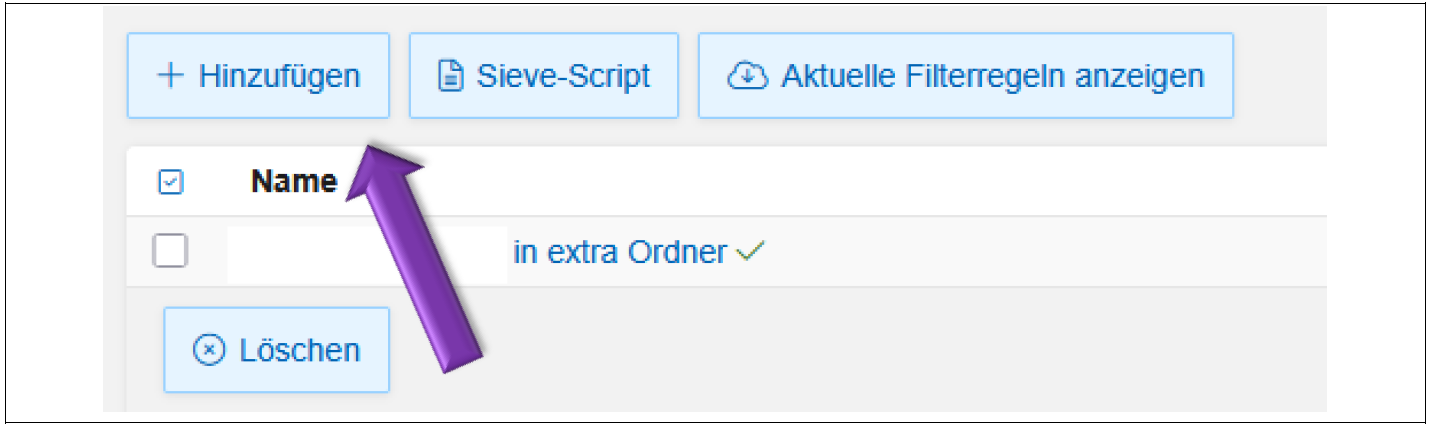Click empty row space right of the green checkmark
Screen dimensions: 1434x434
(1000, 253)
